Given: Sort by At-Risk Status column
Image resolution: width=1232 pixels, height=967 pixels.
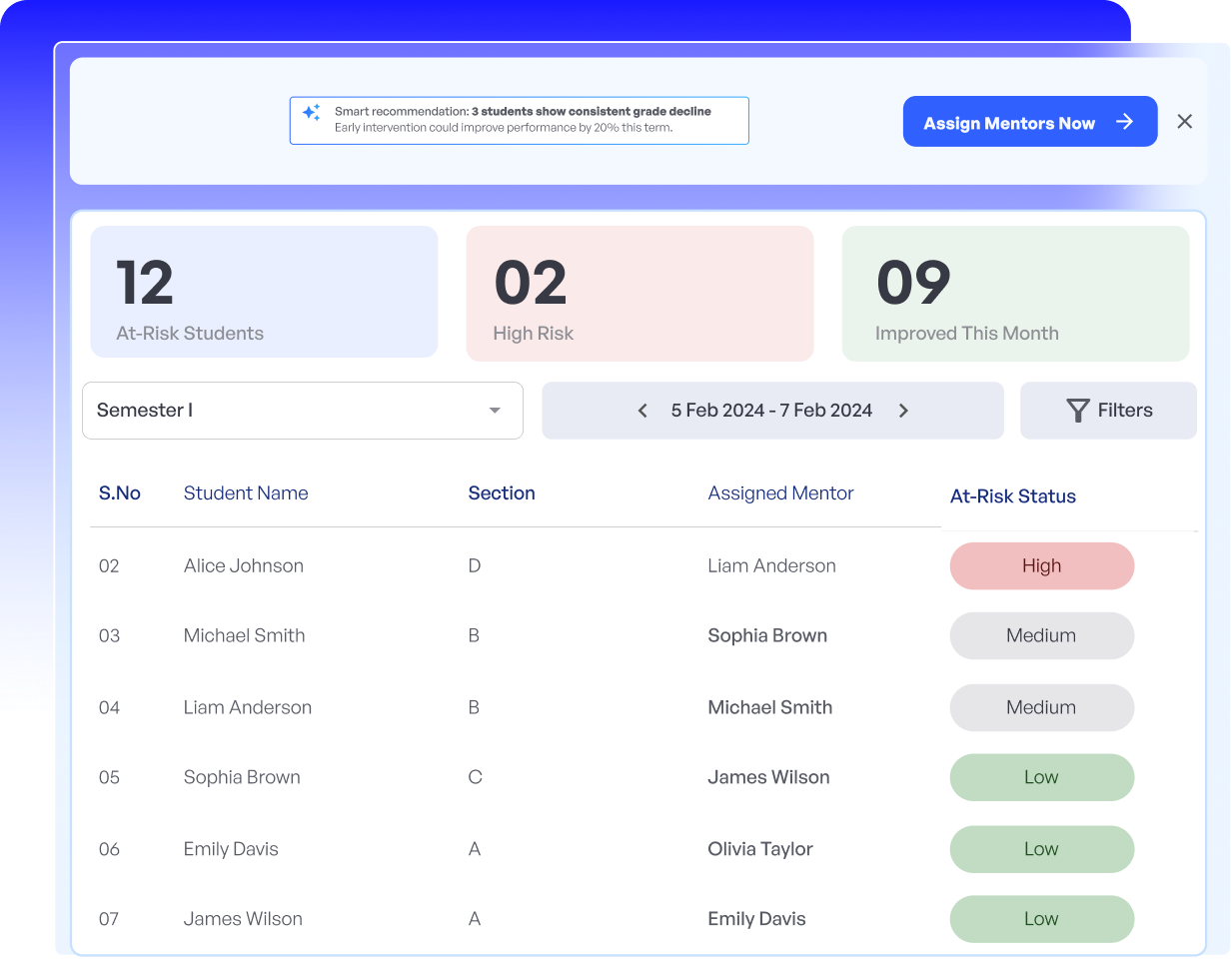Looking at the screenshot, I should click(1012, 496).
